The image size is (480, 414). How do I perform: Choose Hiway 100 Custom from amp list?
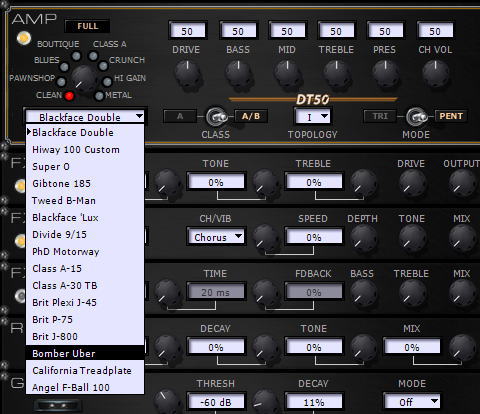coord(85,150)
